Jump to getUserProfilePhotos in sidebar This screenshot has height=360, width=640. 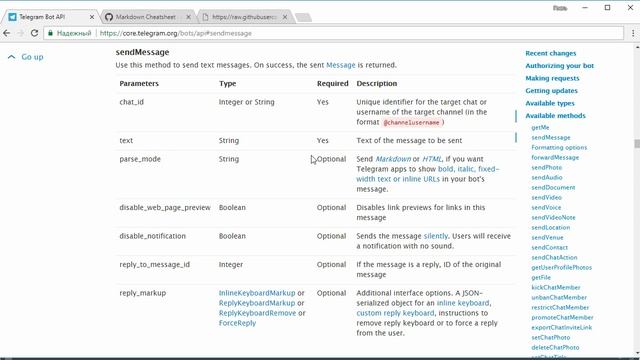point(562,267)
